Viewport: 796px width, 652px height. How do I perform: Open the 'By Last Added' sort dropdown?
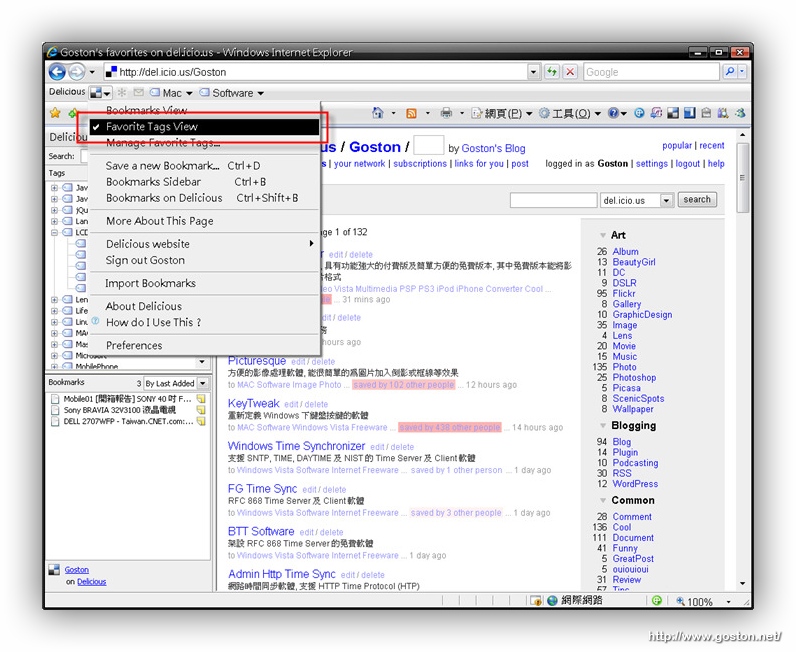coord(175,383)
